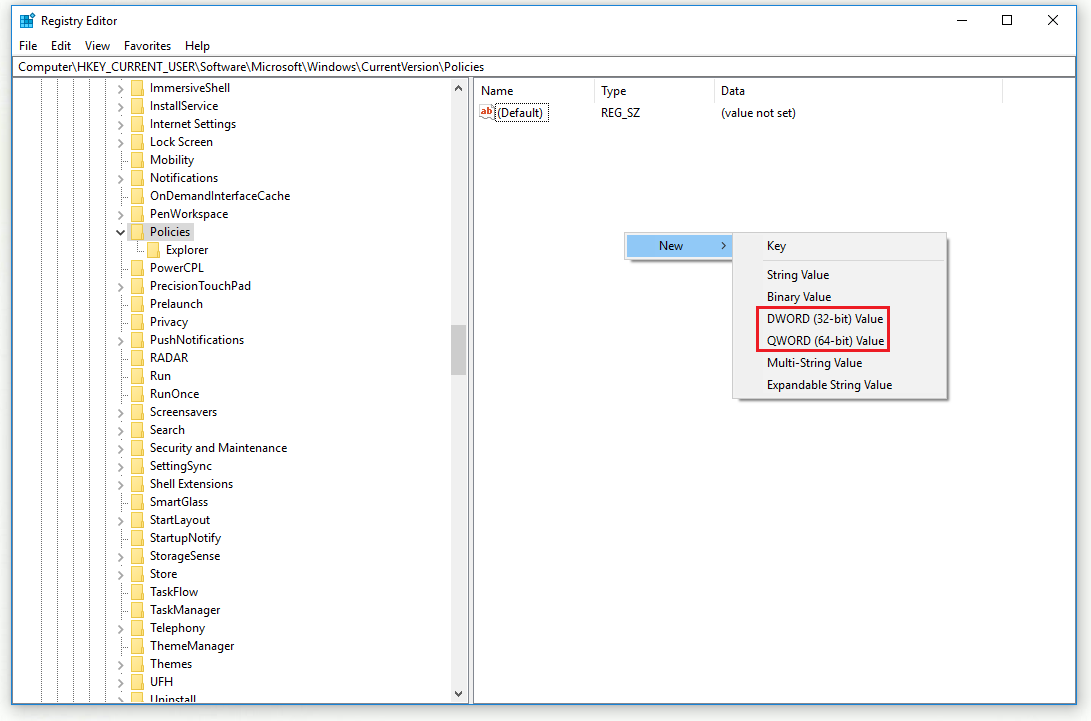Expand the Security and Maintenance key arrow
Screen dimensions: 1091x721
pyautogui.click(x=120, y=449)
